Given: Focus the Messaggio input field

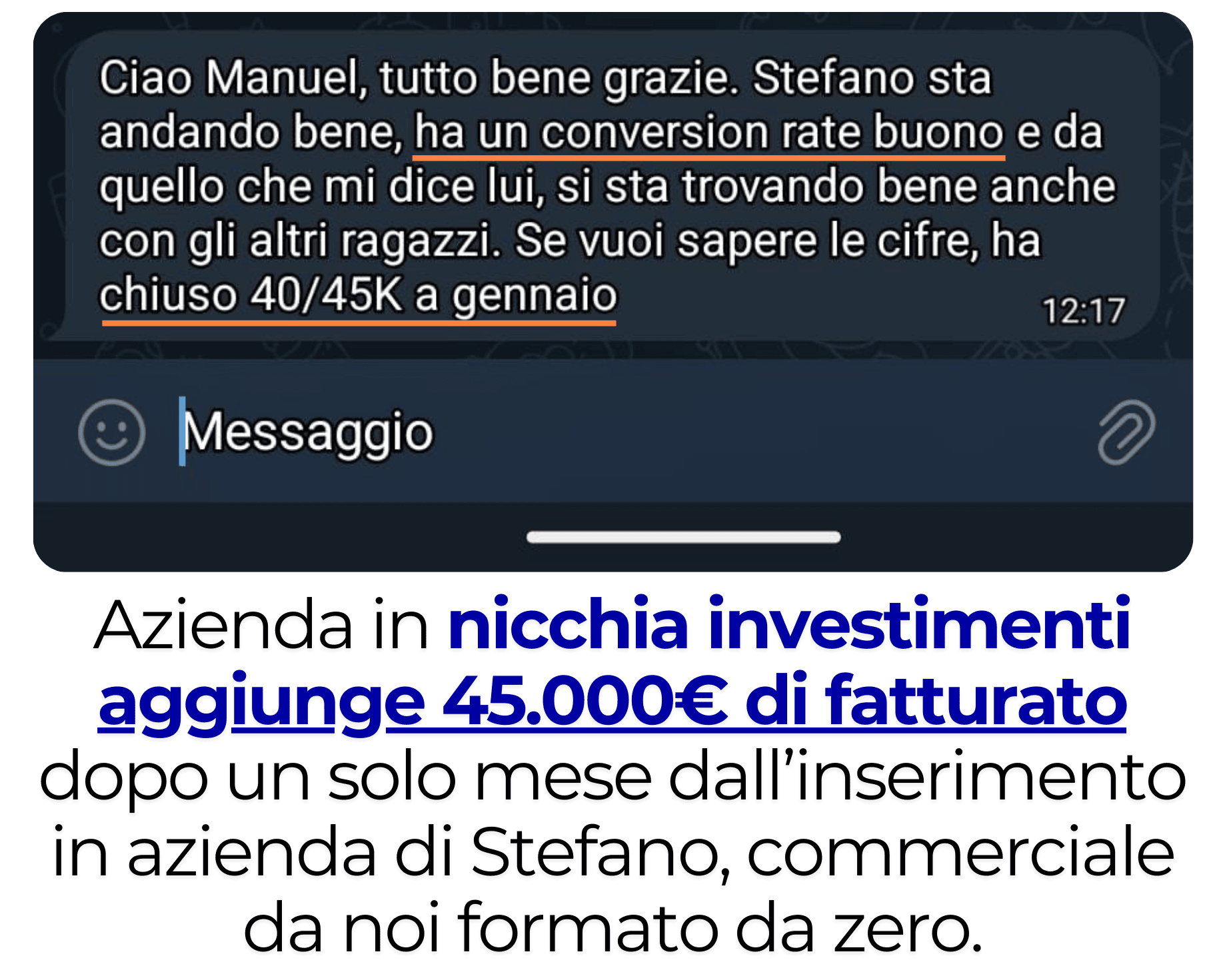Looking at the screenshot, I should [x=613, y=432].
